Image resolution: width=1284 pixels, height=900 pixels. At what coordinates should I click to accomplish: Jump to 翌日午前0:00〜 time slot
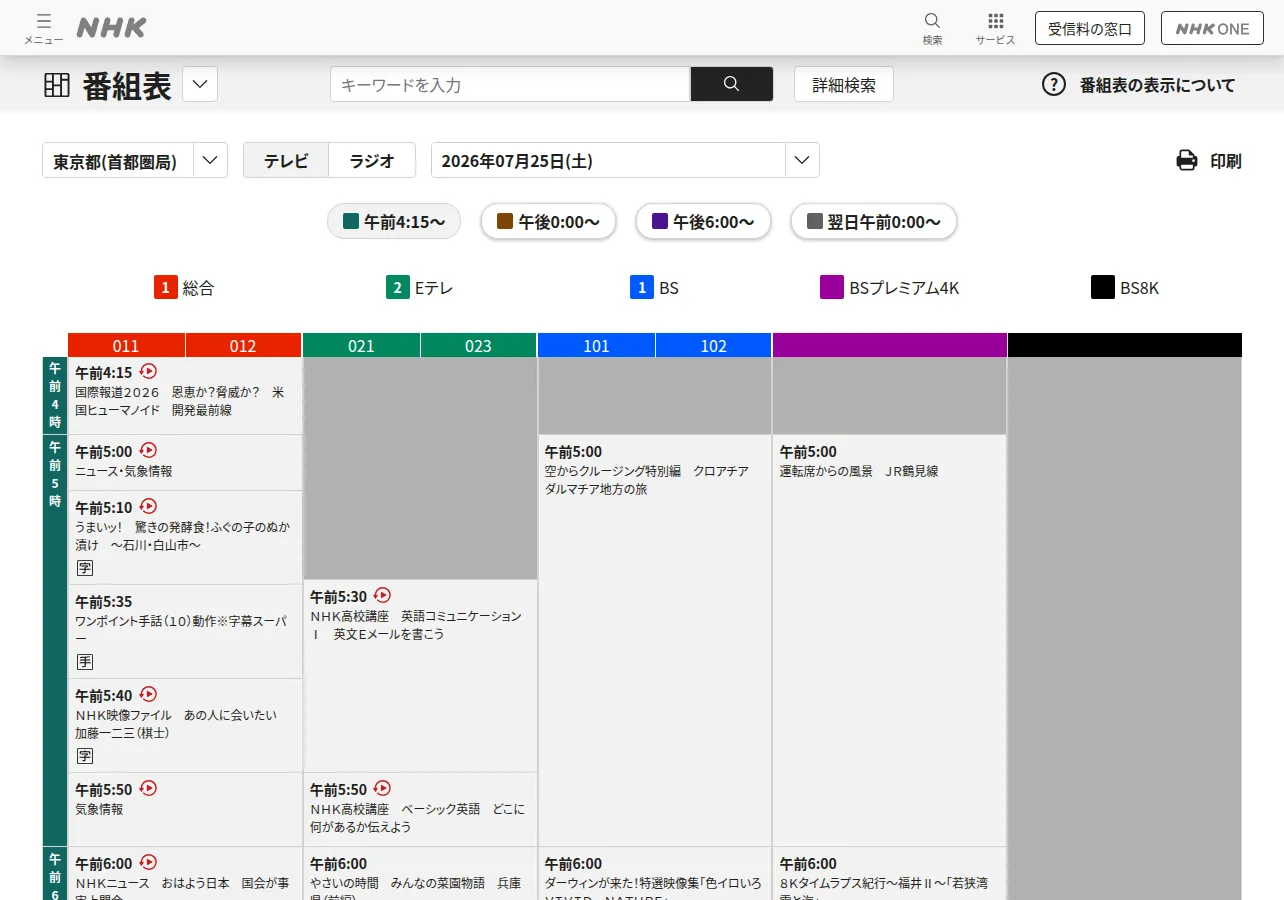tap(873, 221)
